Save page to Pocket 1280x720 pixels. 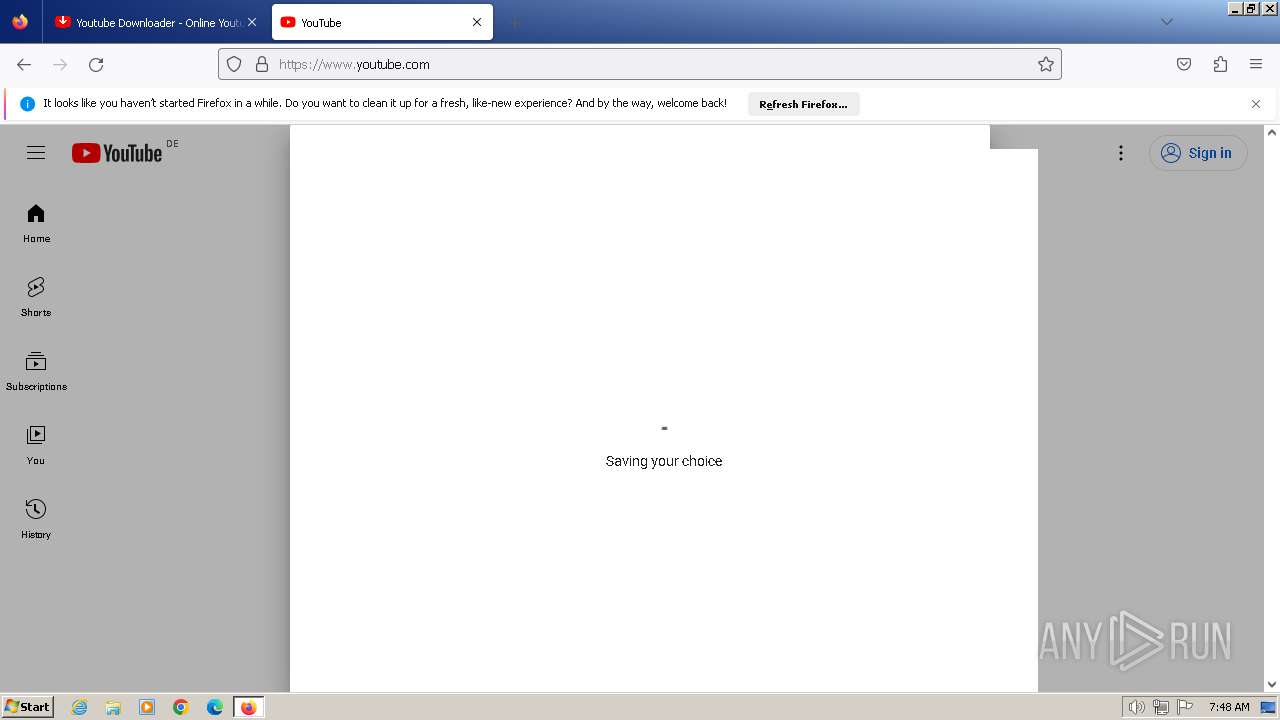(x=1184, y=64)
